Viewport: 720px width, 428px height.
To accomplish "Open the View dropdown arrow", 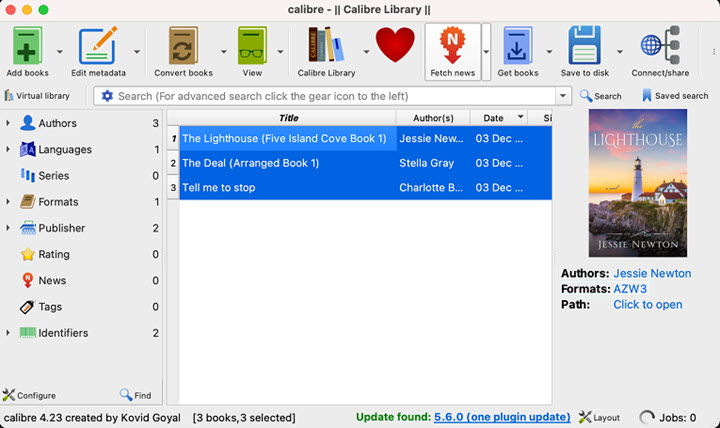I will tap(280, 51).
